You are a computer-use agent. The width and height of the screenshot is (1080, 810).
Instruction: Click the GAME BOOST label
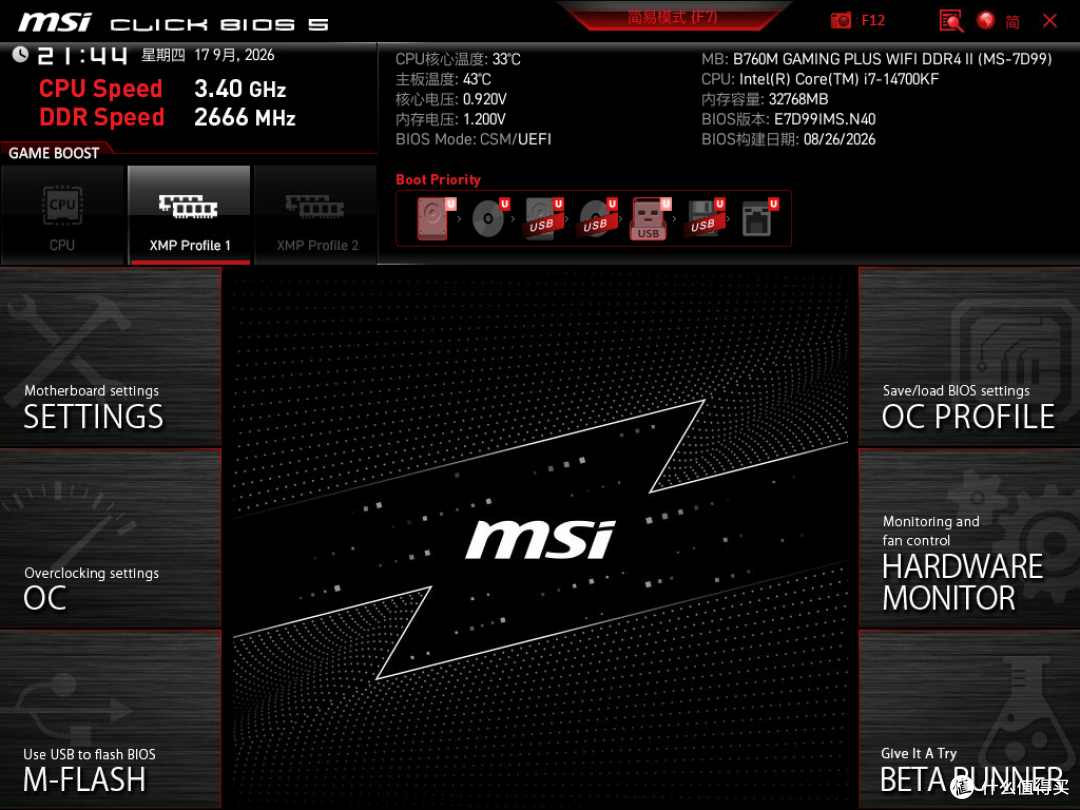(54, 153)
